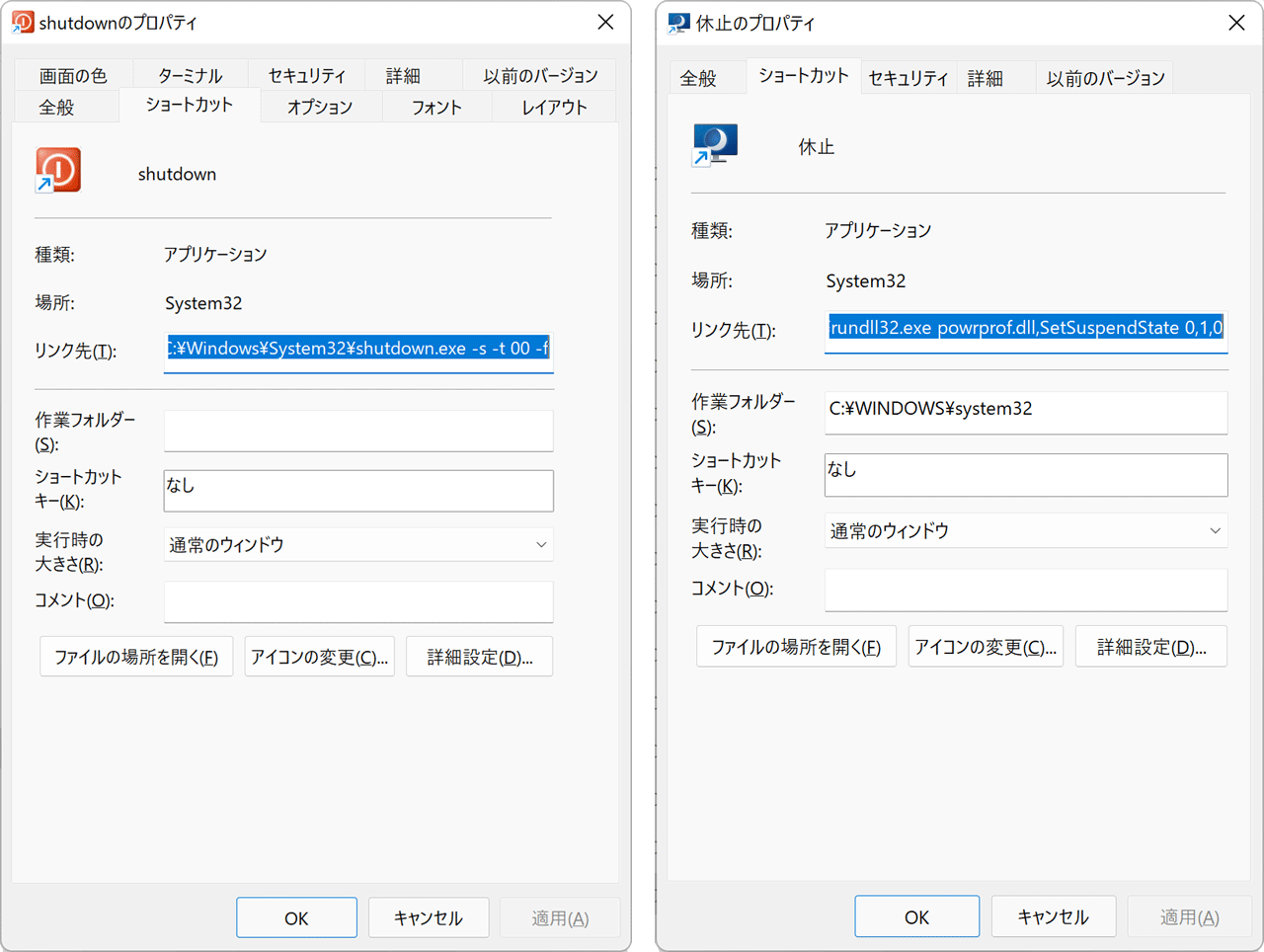Click コメント field in shutdown properties

click(x=358, y=601)
